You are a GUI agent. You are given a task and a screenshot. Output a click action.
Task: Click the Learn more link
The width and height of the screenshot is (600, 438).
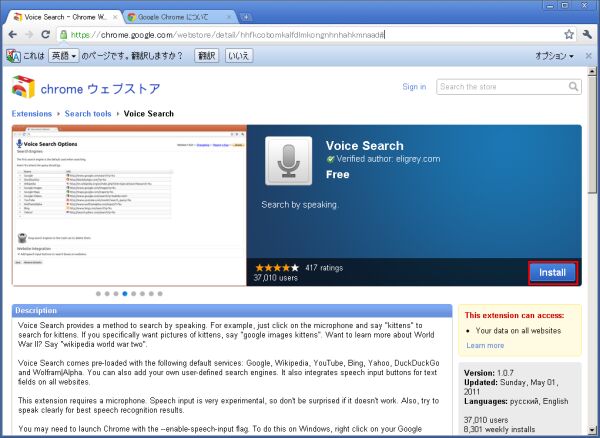coord(485,345)
